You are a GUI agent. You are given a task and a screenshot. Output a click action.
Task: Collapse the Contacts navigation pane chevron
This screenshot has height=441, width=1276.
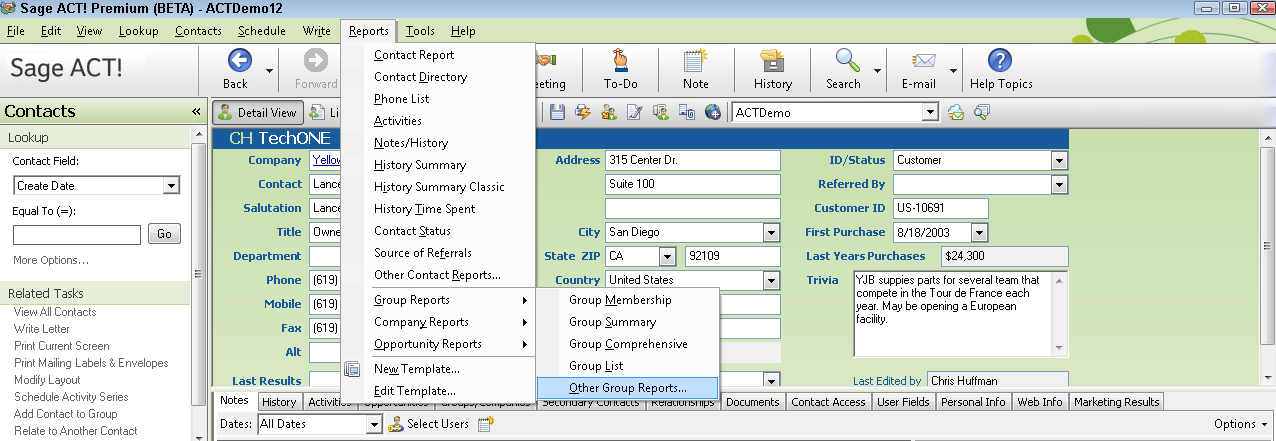tap(196, 112)
